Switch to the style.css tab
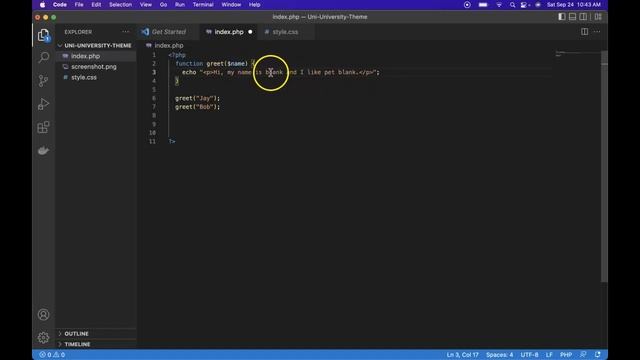This screenshot has width=640, height=360. point(285,32)
